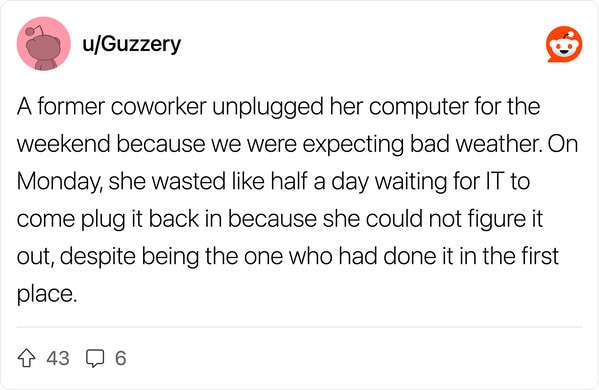The image size is (599, 390).
Task: Click the words 'half a day'
Action: pos(320,181)
